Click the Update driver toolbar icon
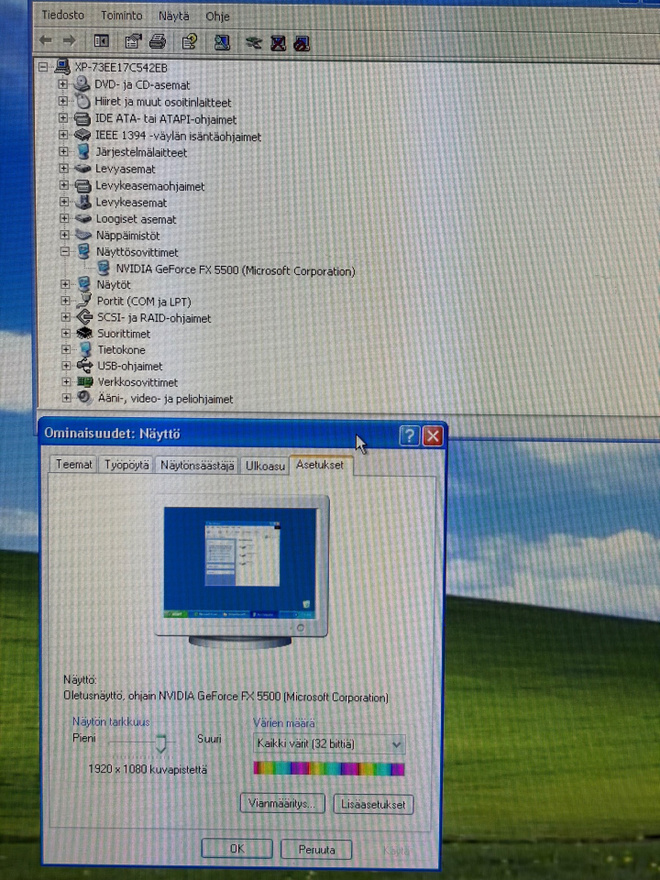660x880 pixels. click(x=254, y=43)
